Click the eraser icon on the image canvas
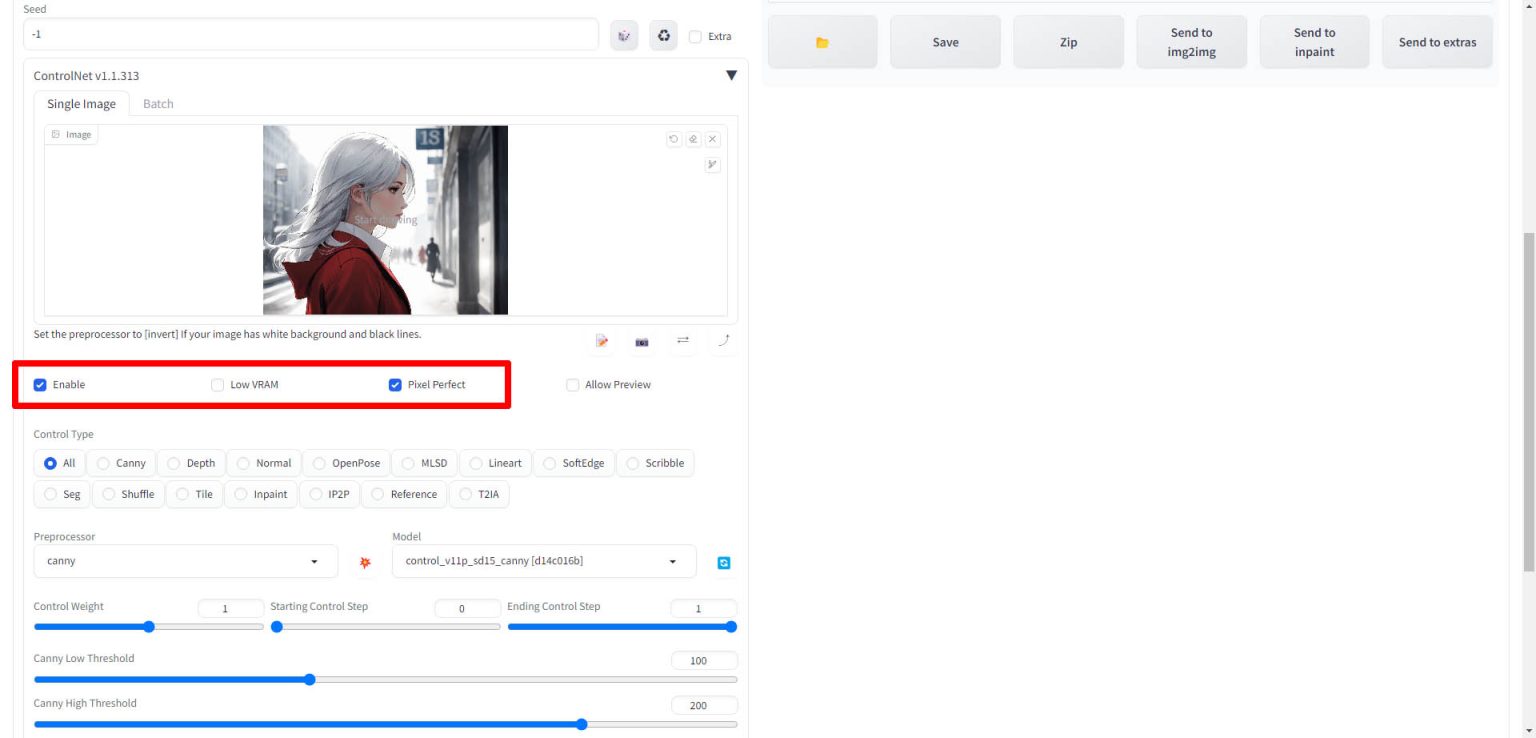The image size is (1536, 738). click(x=693, y=140)
